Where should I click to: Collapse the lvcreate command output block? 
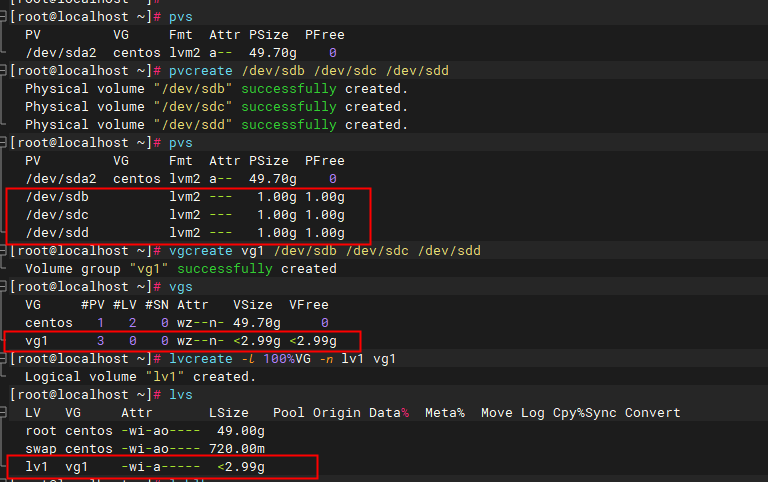pyautogui.click(x=3, y=359)
